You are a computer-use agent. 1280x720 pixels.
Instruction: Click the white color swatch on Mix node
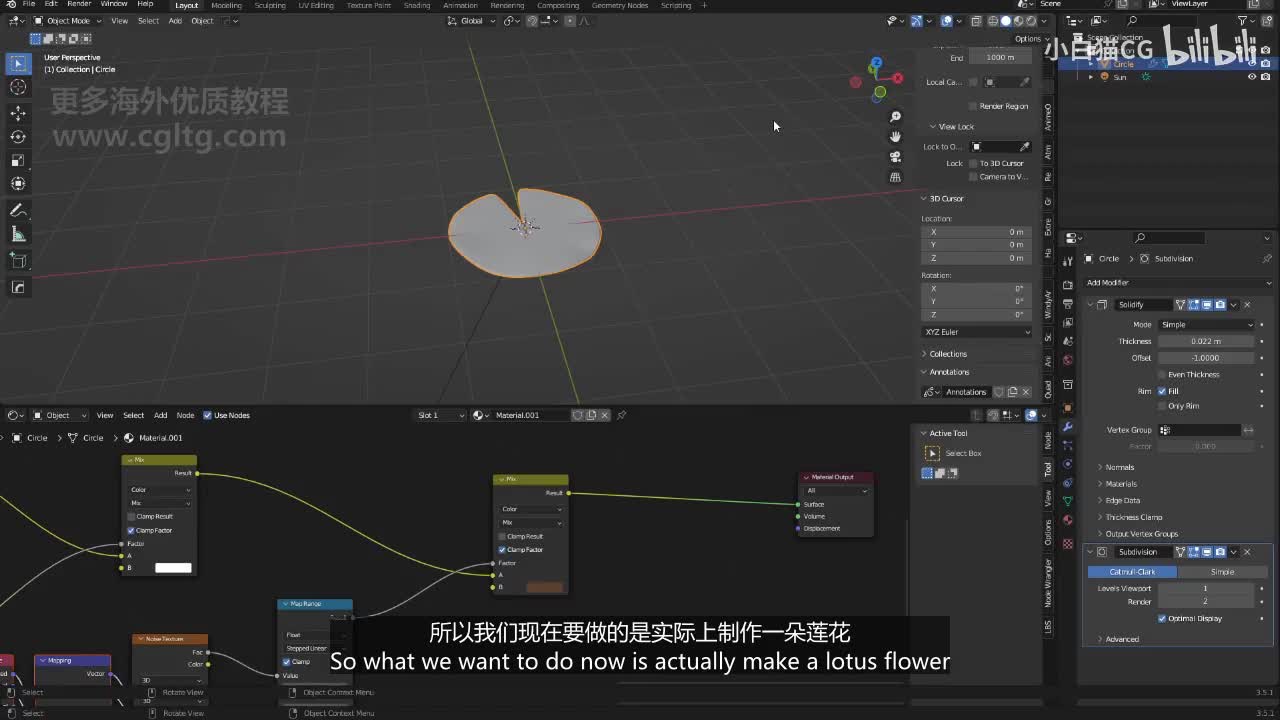[173, 568]
